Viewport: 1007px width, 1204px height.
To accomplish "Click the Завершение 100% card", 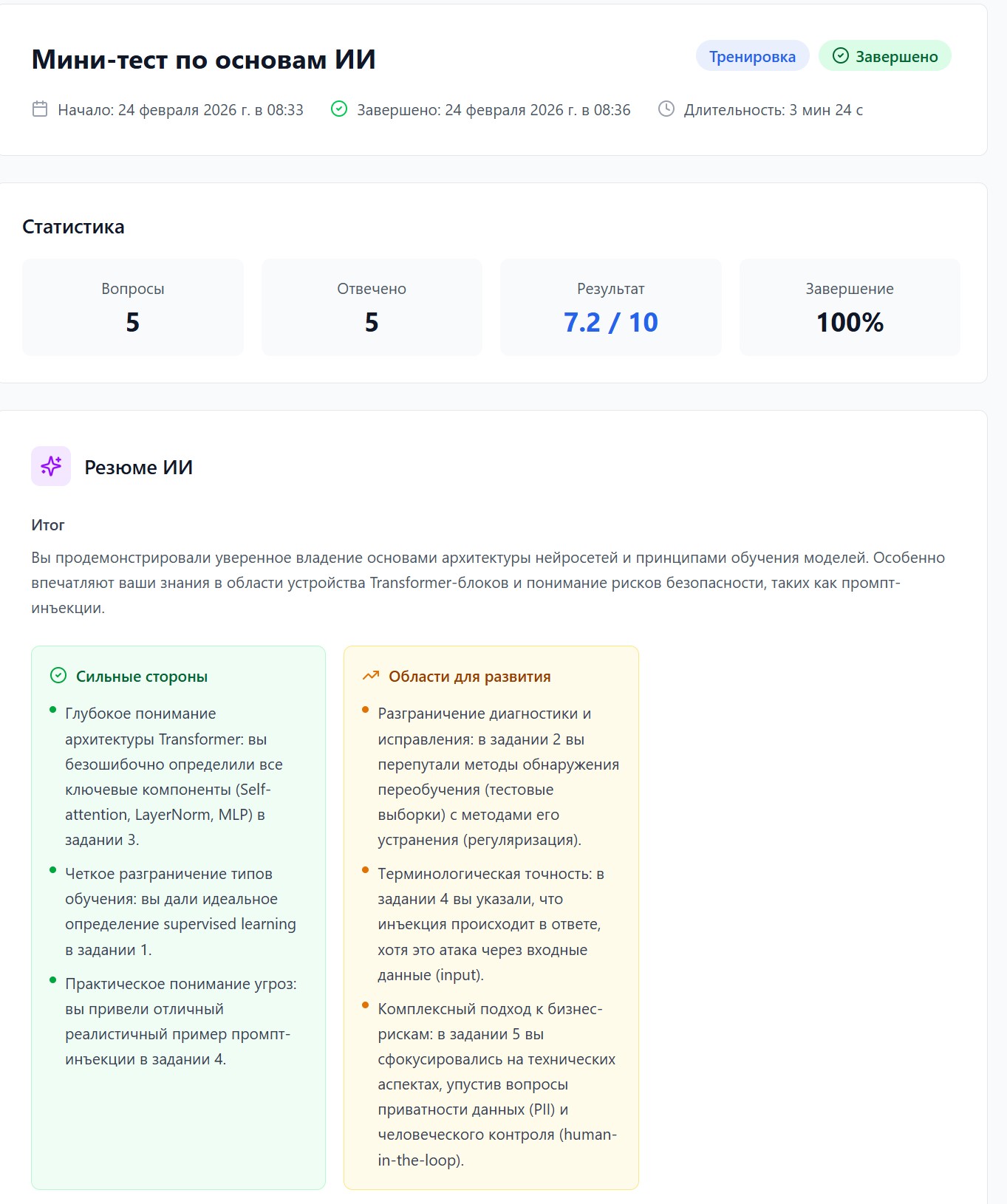I will click(848, 307).
